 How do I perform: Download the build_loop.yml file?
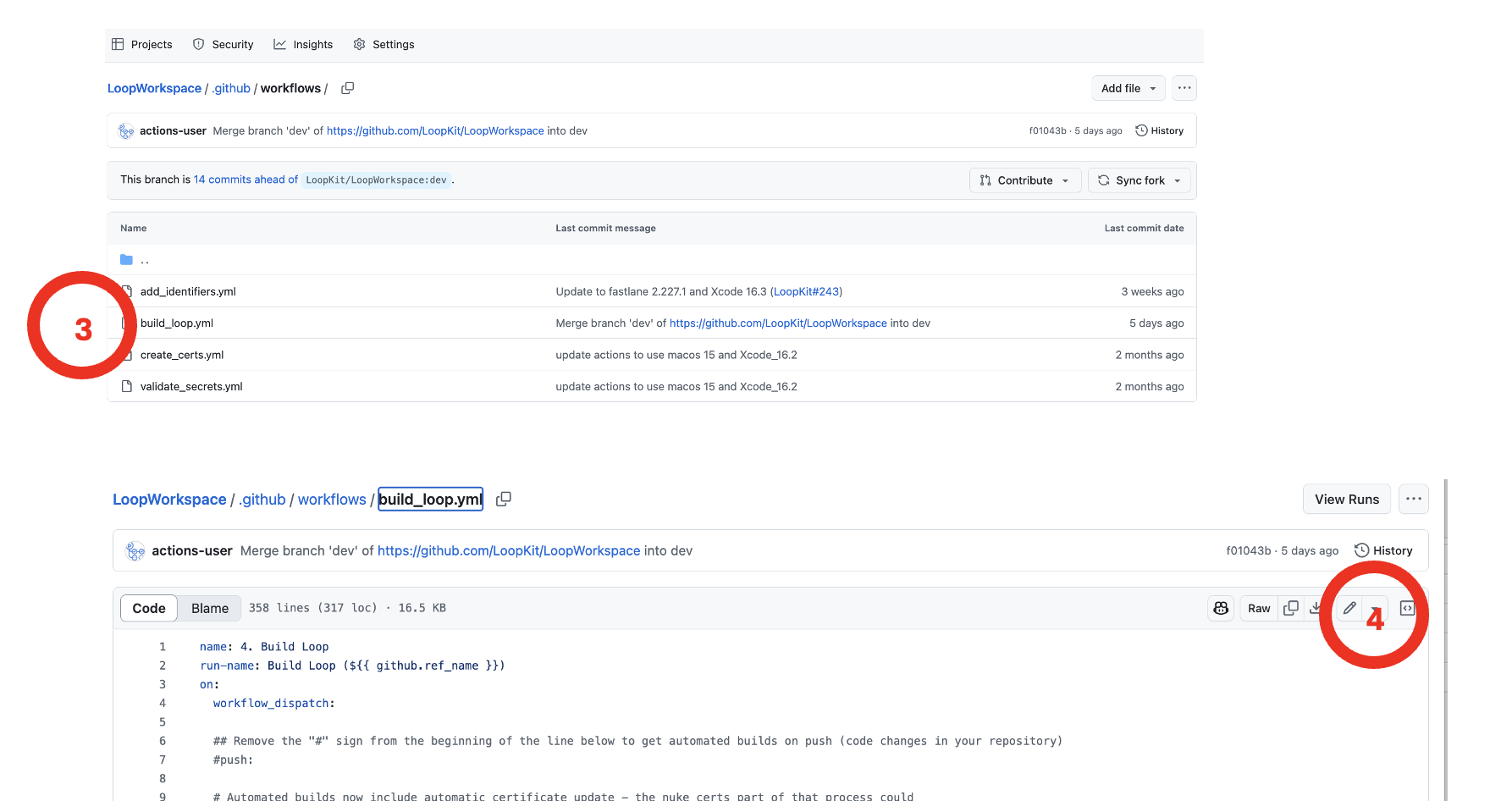pyautogui.click(x=1317, y=608)
